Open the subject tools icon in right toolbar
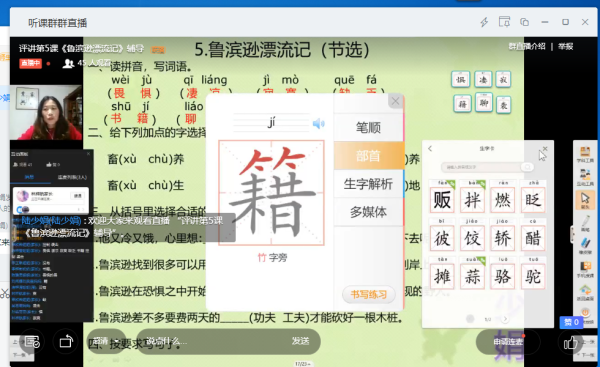Viewport: 600px width, 367px height. click(585, 155)
